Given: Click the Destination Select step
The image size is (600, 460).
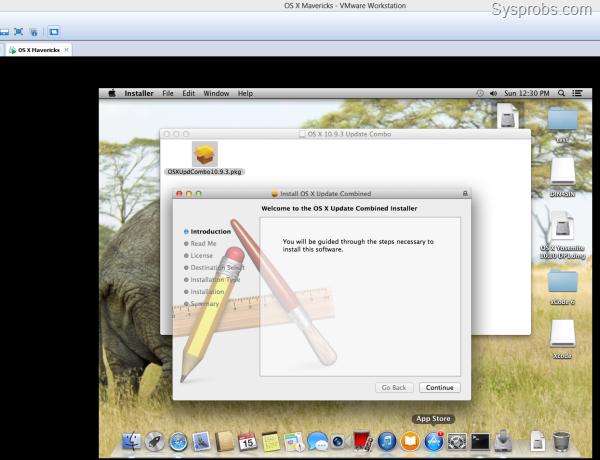Looking at the screenshot, I should 217,268.
